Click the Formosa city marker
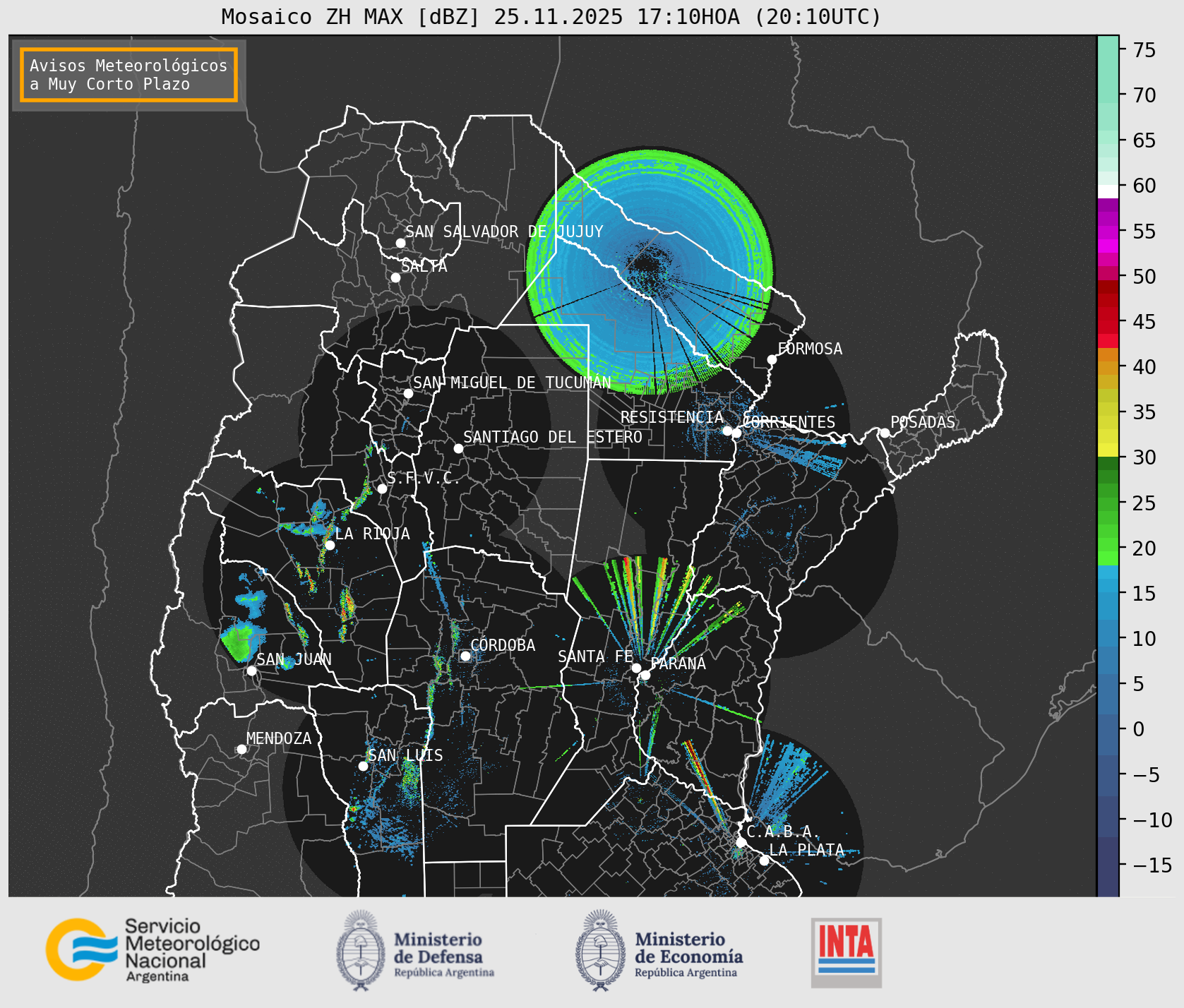The image size is (1184, 1008). 772,359
